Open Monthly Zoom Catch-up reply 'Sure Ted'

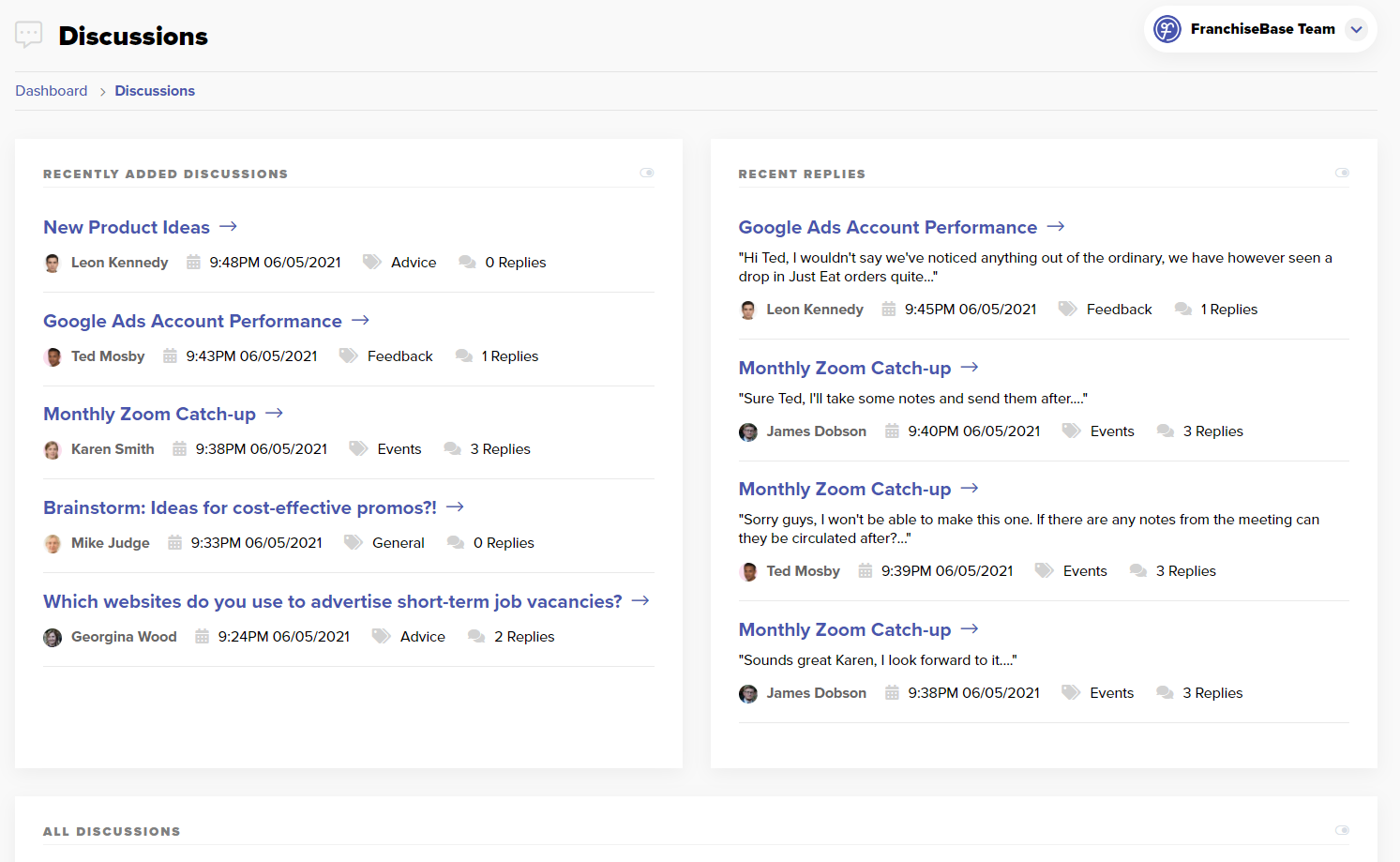[x=845, y=368]
